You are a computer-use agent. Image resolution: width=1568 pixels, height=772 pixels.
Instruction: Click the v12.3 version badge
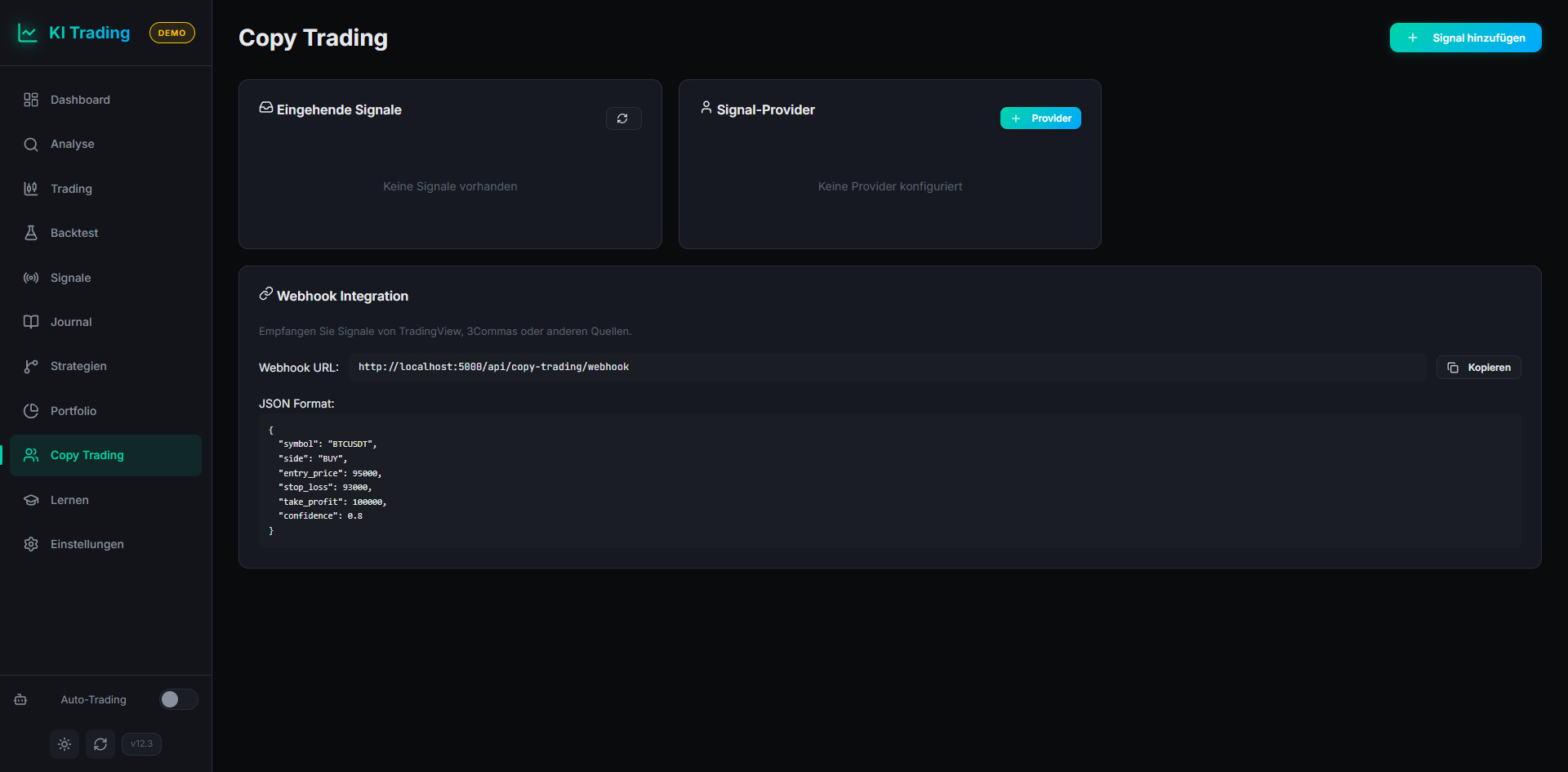[x=141, y=744]
